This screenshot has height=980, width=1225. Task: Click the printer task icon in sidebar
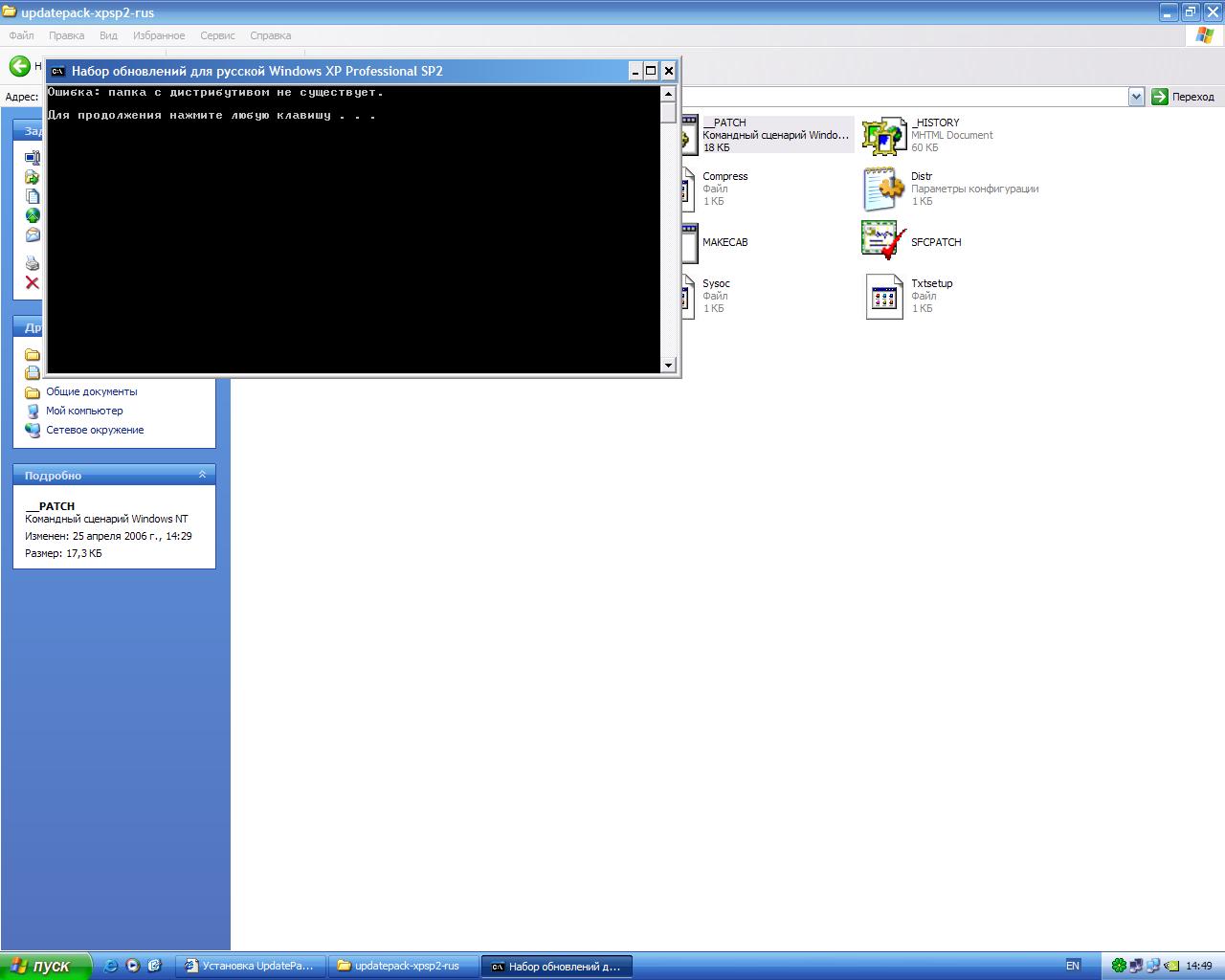tap(33, 263)
